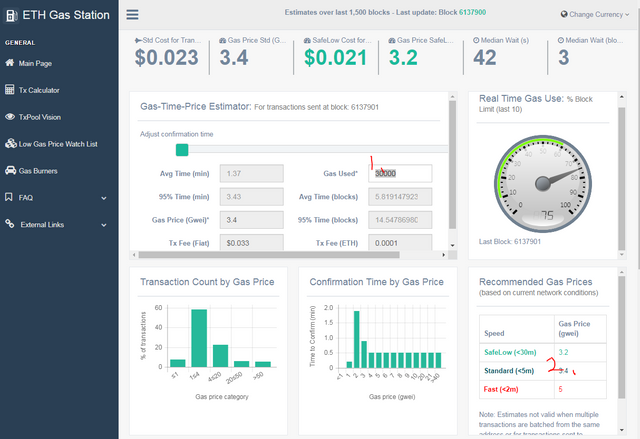Click right arrow of estimator horizontal scrollbar
This screenshot has width=640, height=439.
[x=444, y=255]
